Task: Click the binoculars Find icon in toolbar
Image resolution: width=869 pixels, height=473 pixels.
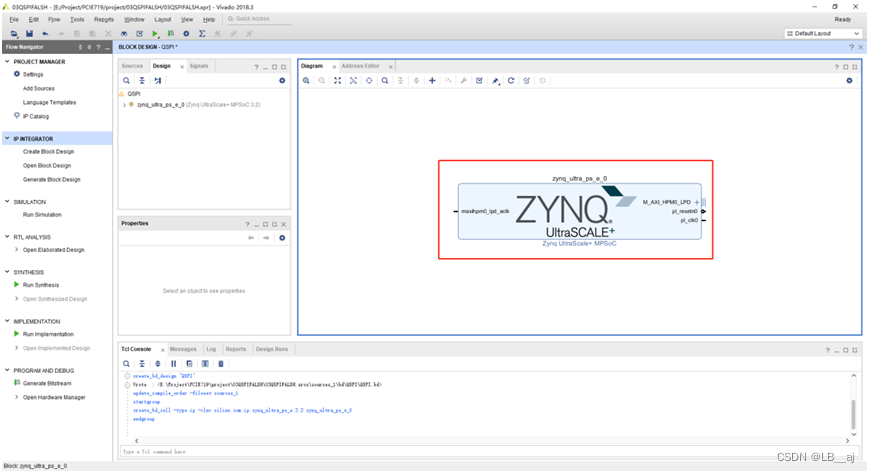Action: (124, 34)
